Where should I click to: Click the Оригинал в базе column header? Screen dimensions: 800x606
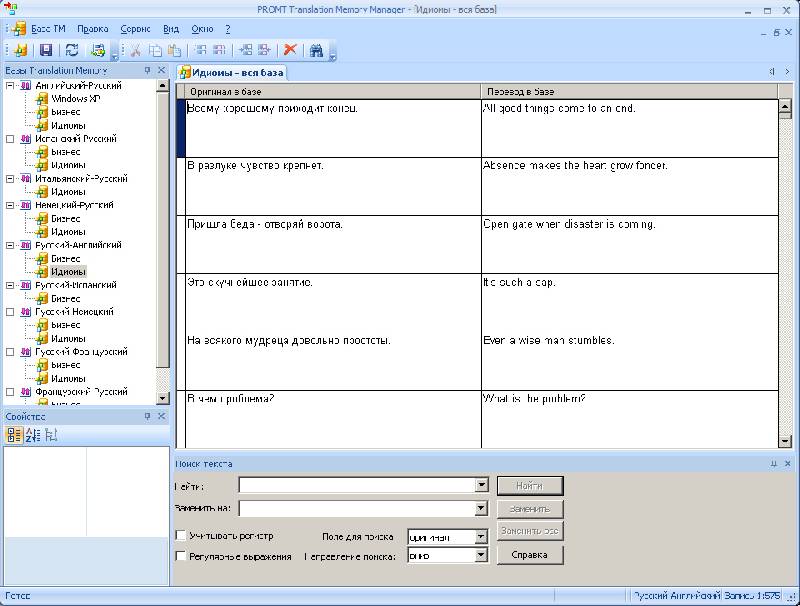(x=333, y=92)
